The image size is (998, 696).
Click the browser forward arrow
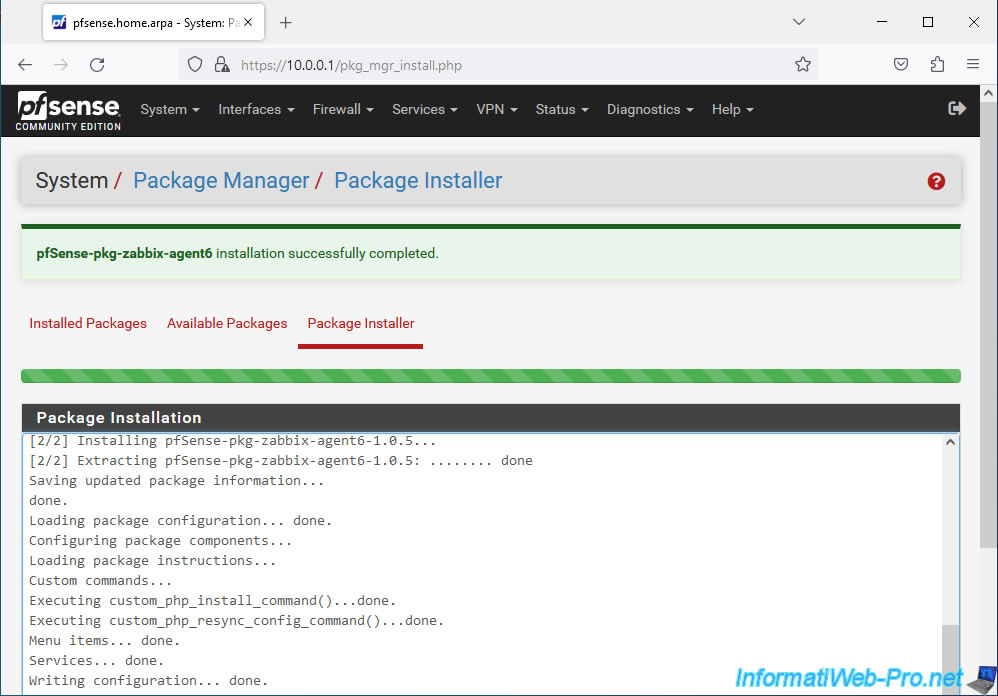tap(61, 65)
